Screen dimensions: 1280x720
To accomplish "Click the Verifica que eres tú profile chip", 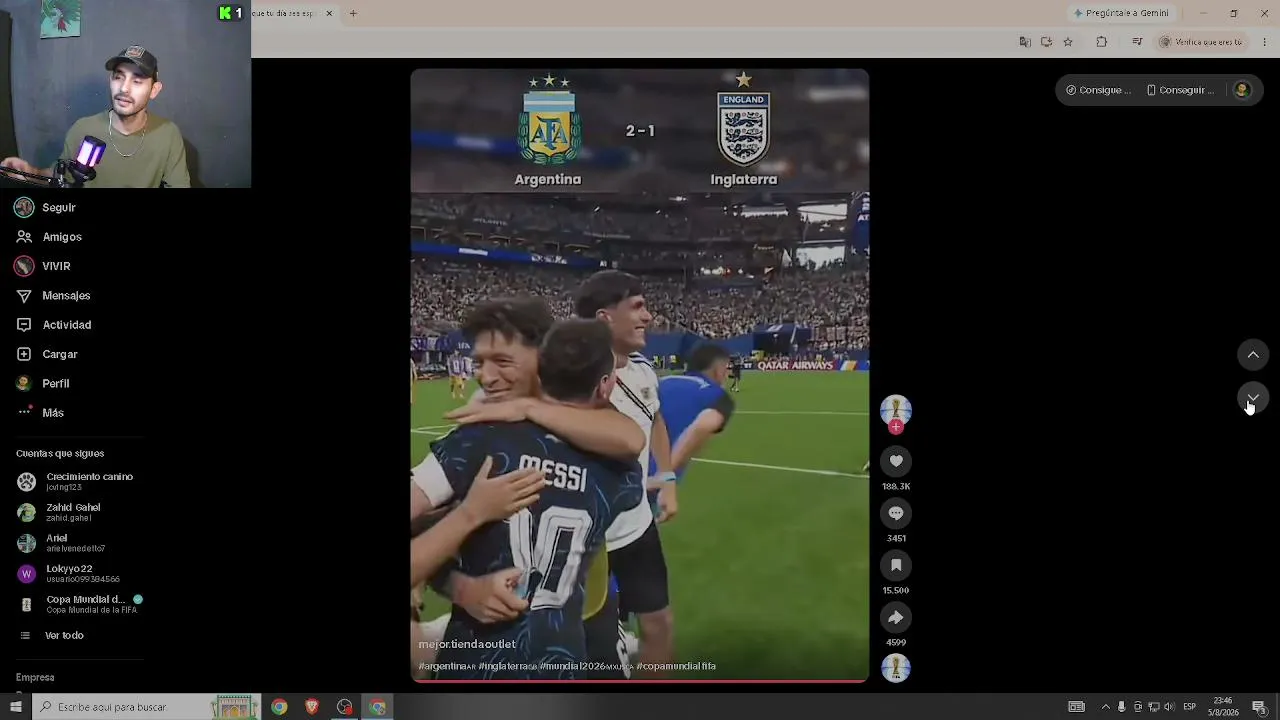I will 1201,42.
